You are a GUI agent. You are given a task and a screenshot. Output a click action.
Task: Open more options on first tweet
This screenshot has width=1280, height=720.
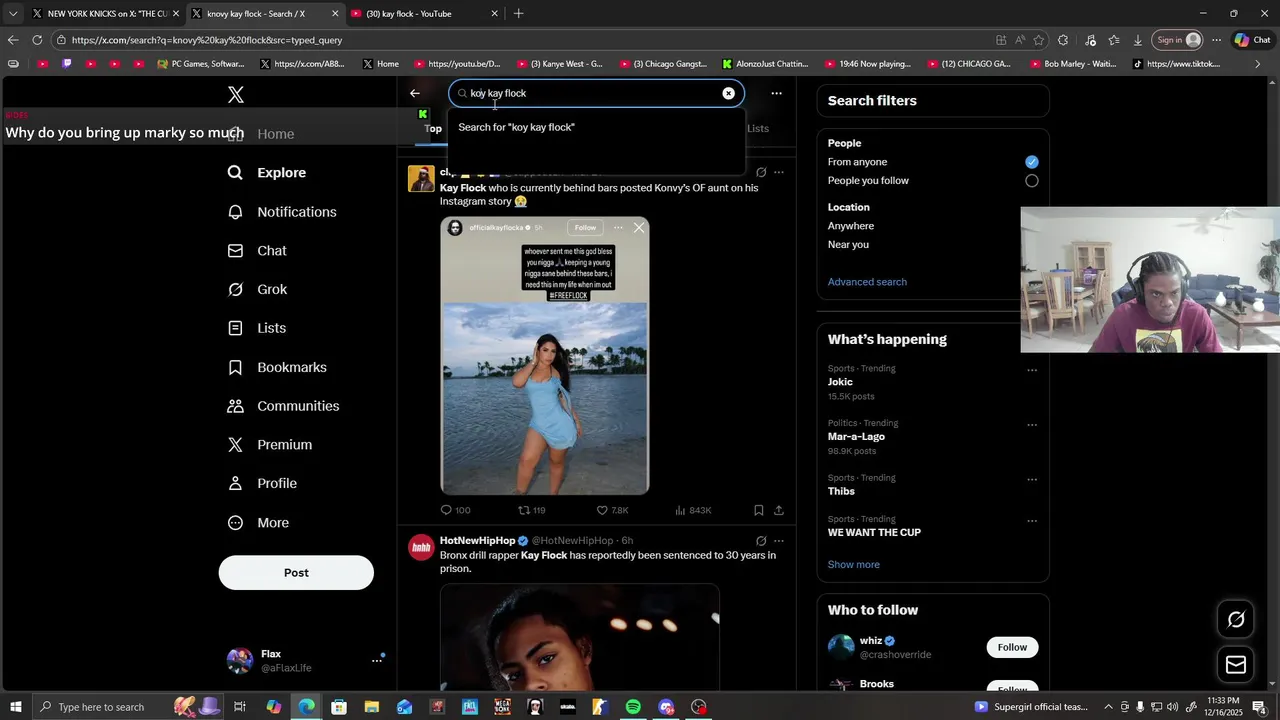pyautogui.click(x=778, y=172)
